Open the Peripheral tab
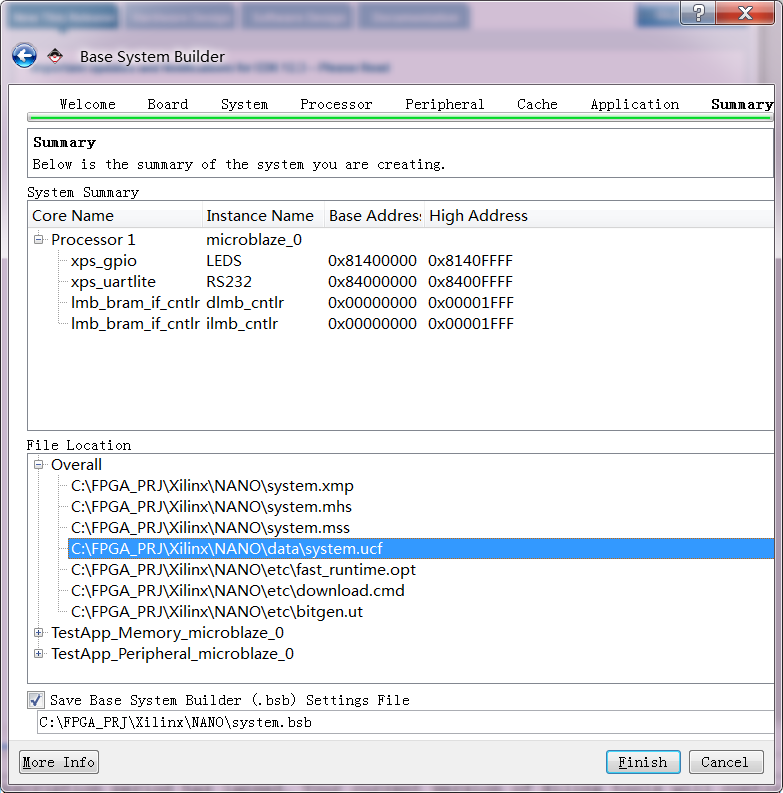This screenshot has height=793, width=783. (444, 104)
